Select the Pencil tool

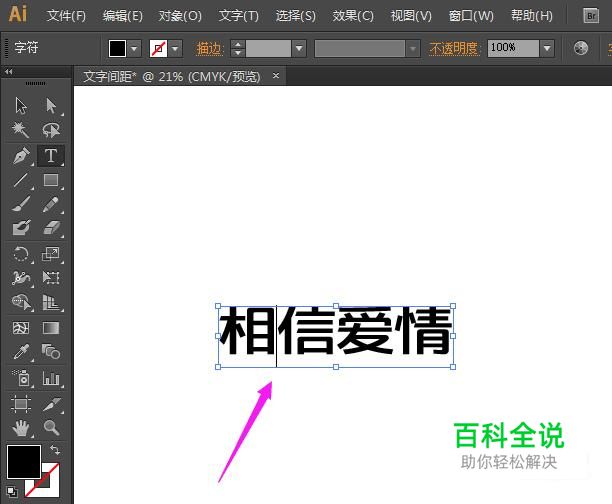pyautogui.click(x=51, y=204)
